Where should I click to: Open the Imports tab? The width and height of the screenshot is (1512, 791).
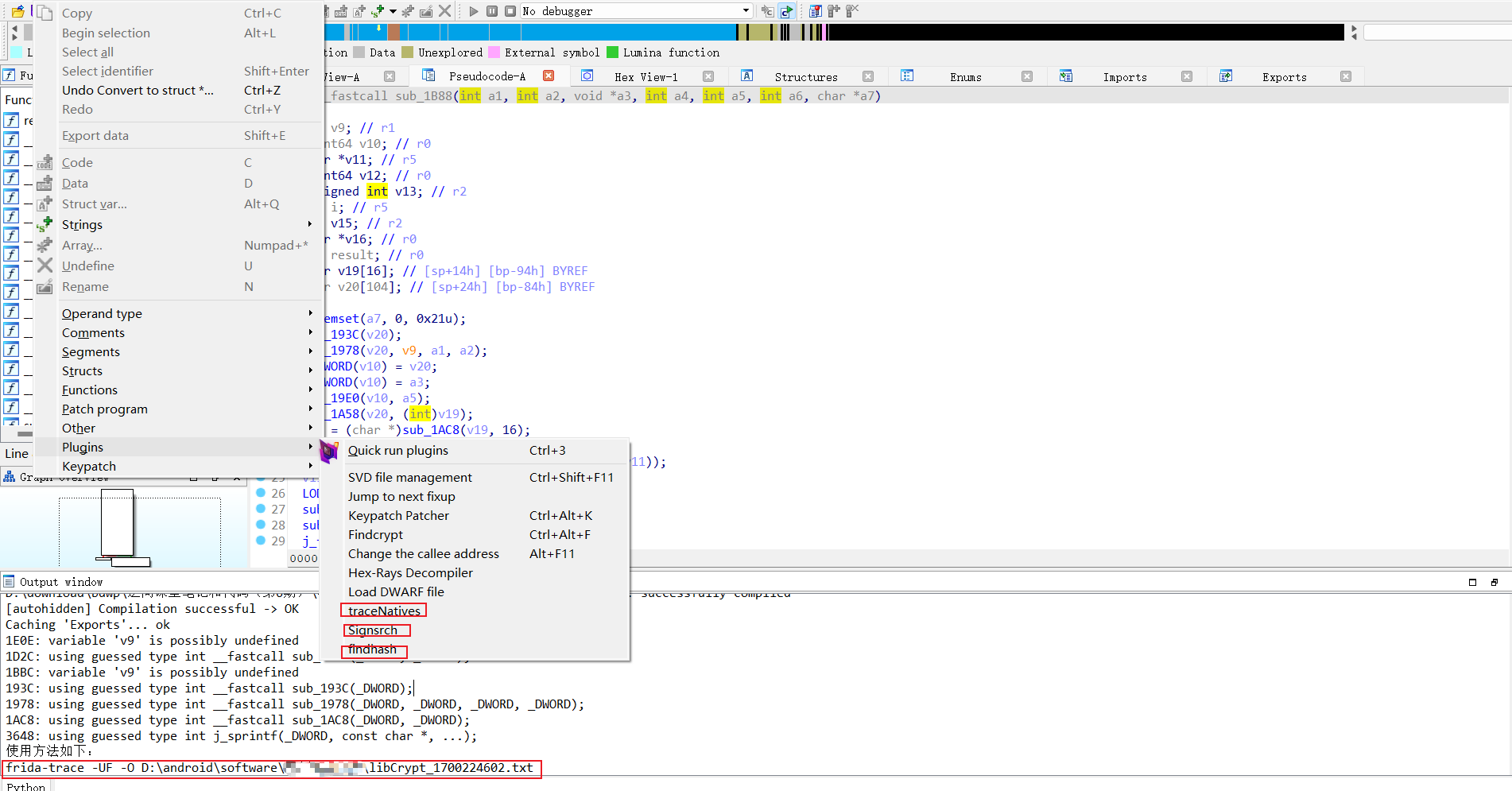click(x=1125, y=76)
